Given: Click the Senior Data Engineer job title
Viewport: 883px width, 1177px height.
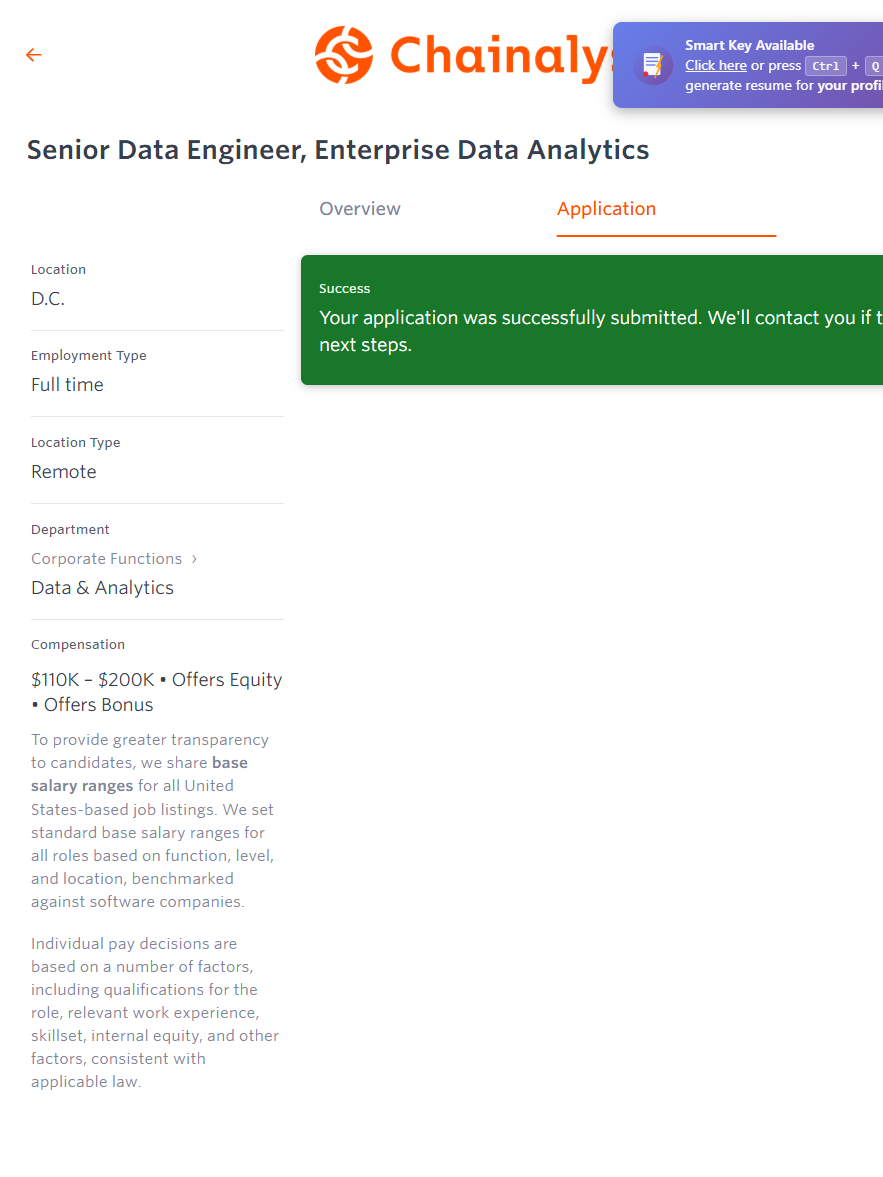Looking at the screenshot, I should coord(338,150).
